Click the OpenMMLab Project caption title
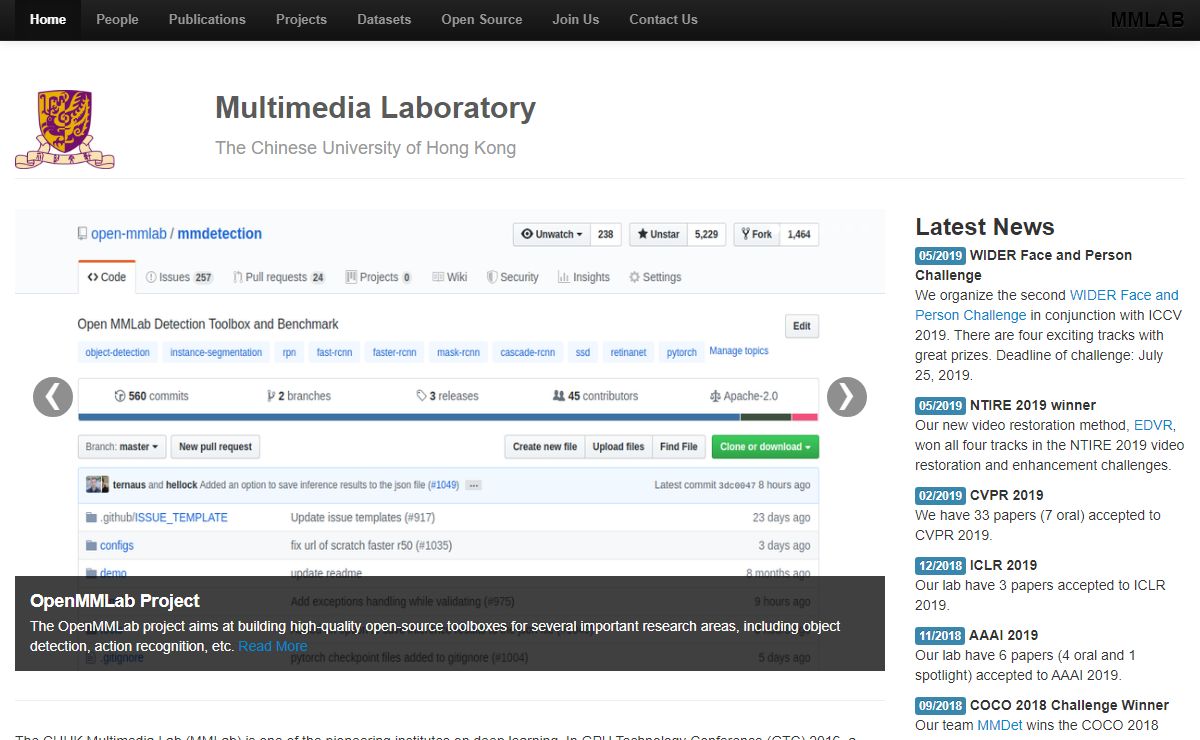Image resolution: width=1200 pixels, height=740 pixels. [x=115, y=601]
